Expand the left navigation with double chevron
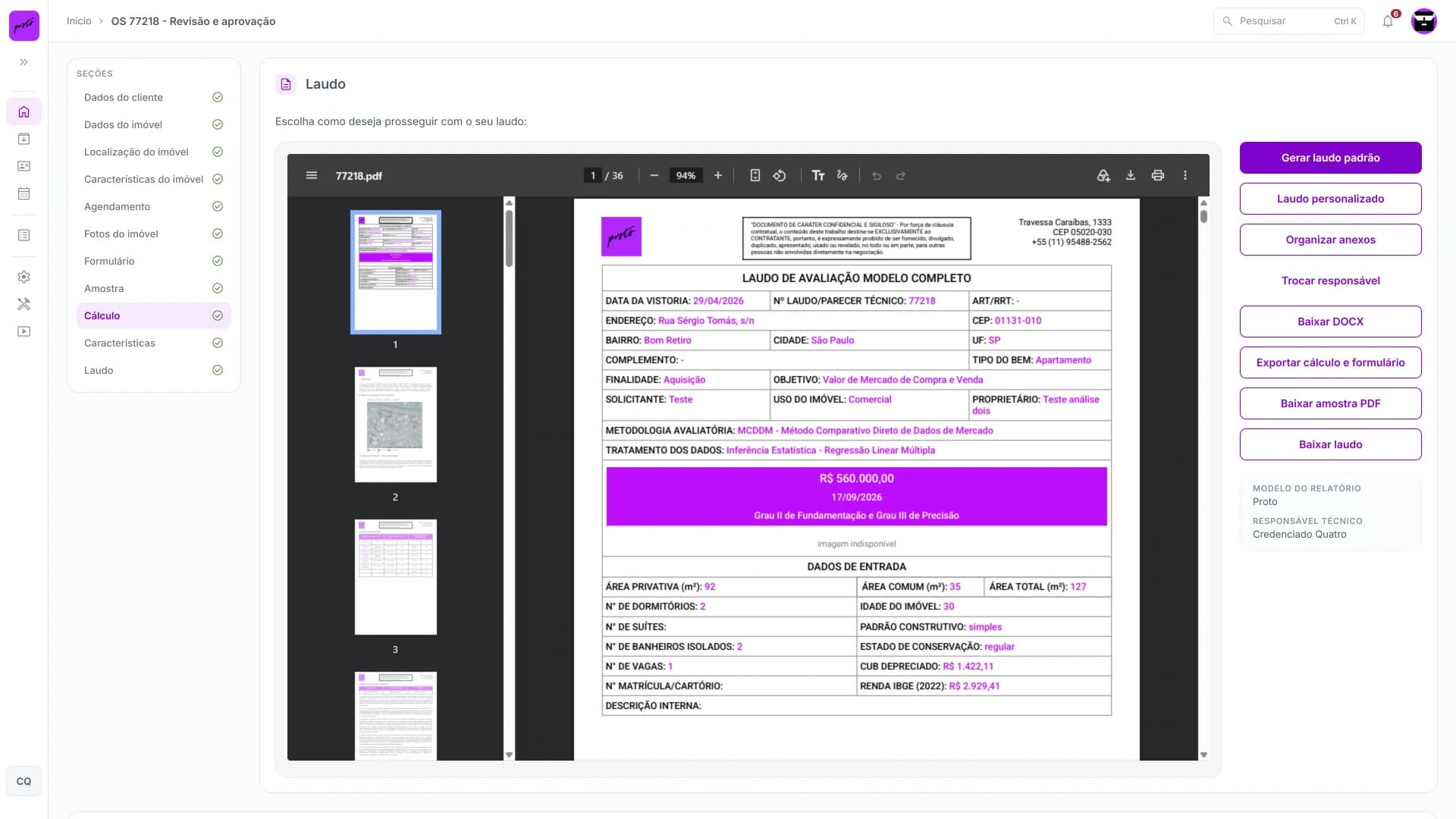Viewport: 1456px width, 819px height. (x=24, y=62)
